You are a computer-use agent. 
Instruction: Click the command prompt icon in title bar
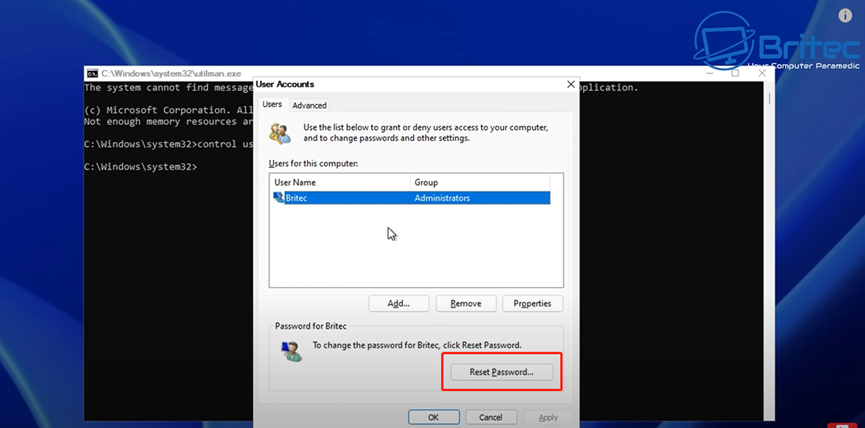[92, 74]
